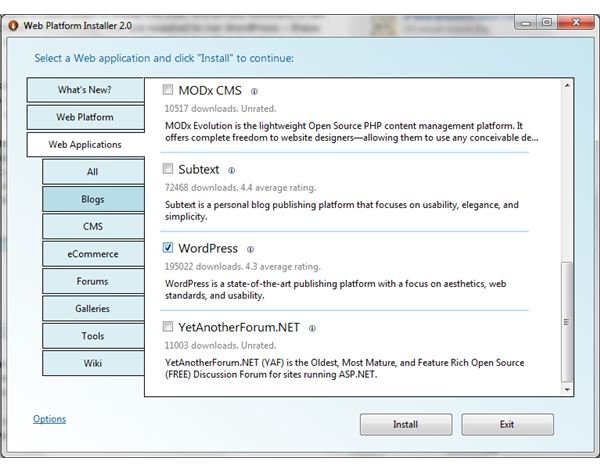
Task: Choose the eCommerce category
Action: [x=93, y=254]
